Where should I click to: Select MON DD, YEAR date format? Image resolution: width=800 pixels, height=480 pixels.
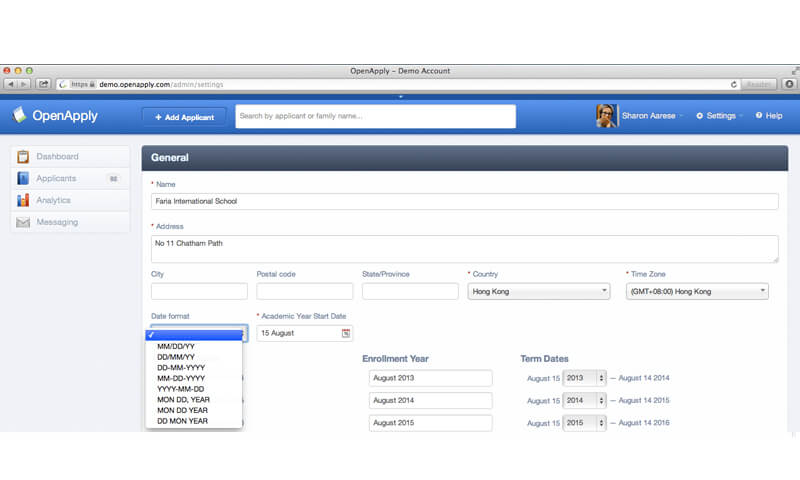point(194,400)
